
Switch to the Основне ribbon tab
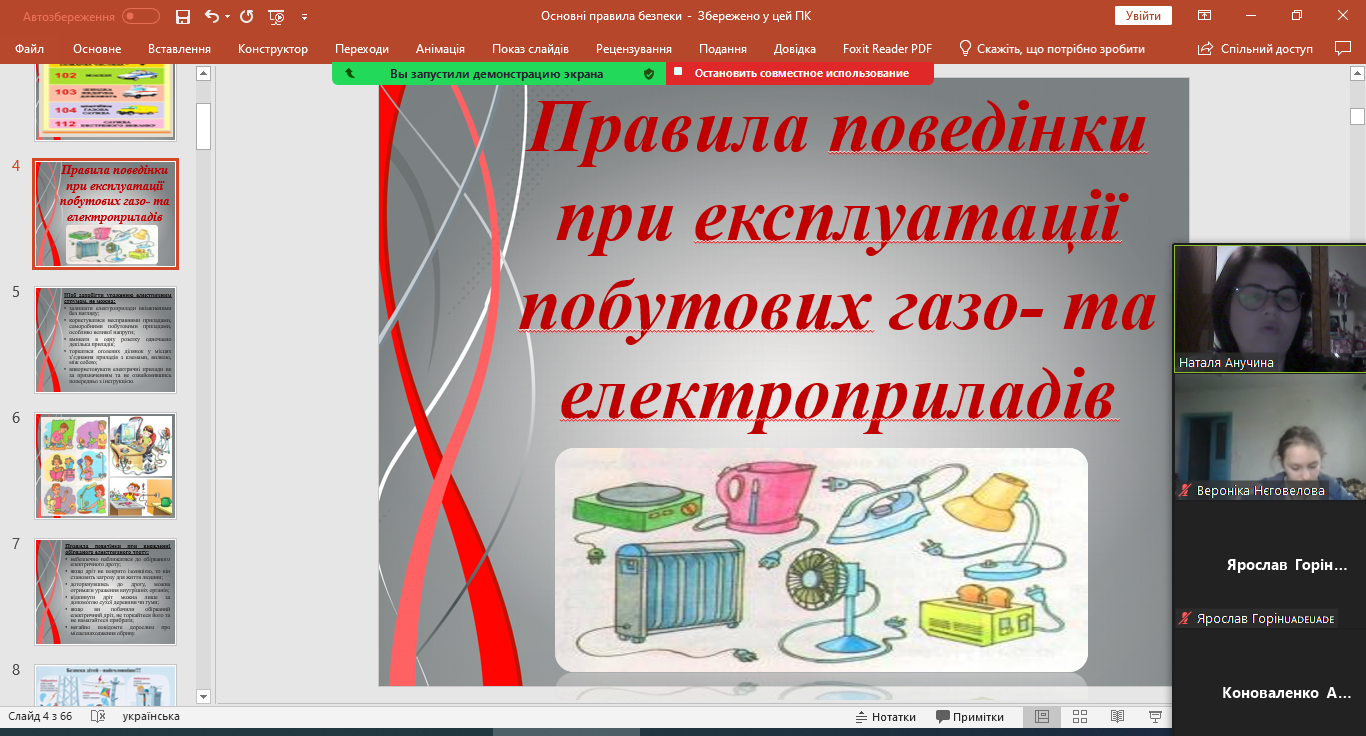click(97, 48)
